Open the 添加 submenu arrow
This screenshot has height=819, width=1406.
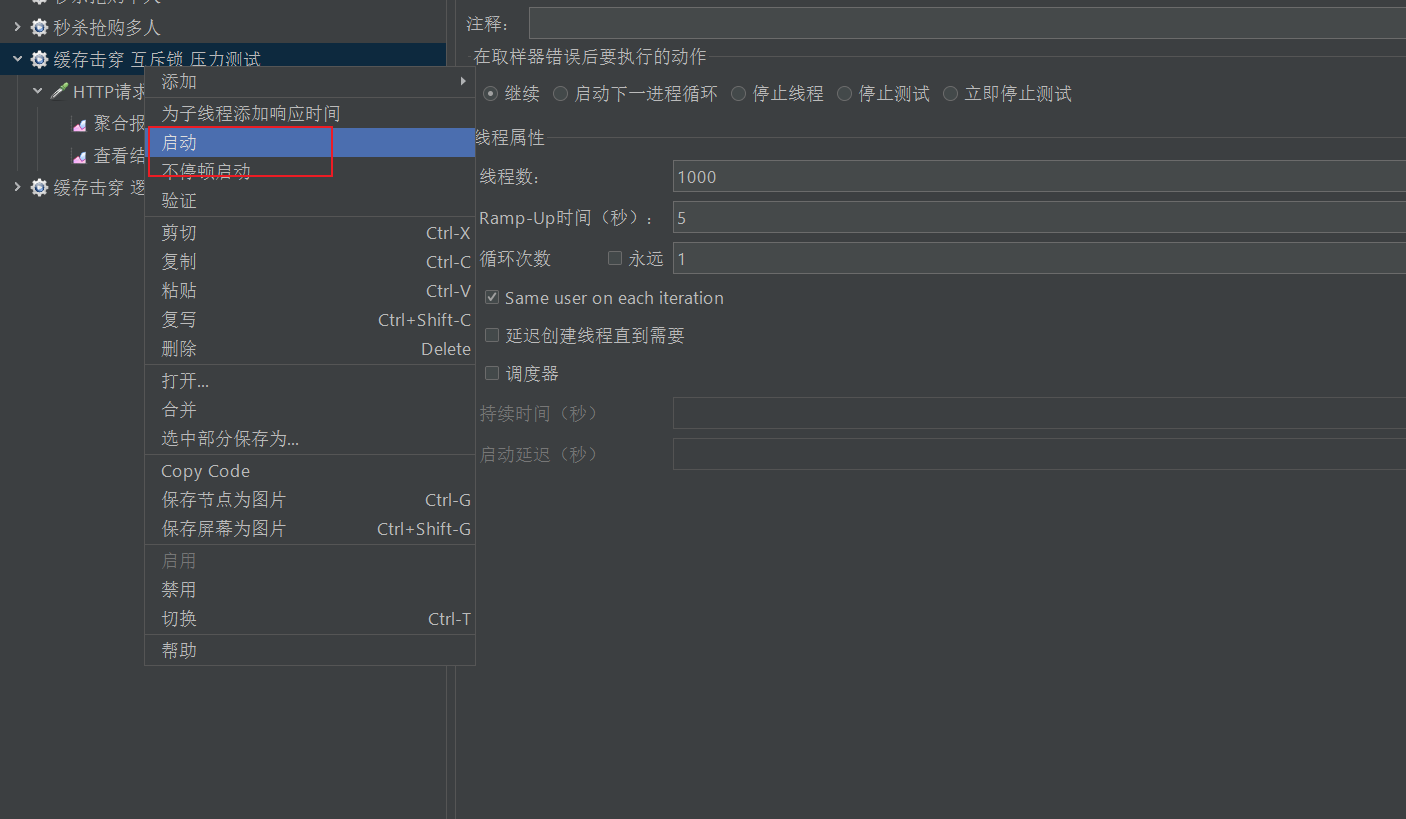point(463,81)
